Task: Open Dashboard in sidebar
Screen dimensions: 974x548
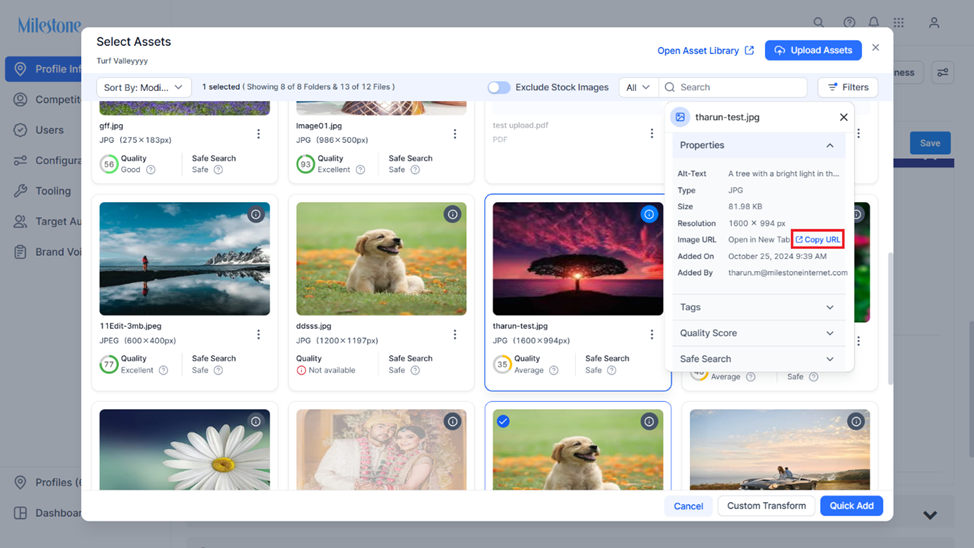Action: 47,513
